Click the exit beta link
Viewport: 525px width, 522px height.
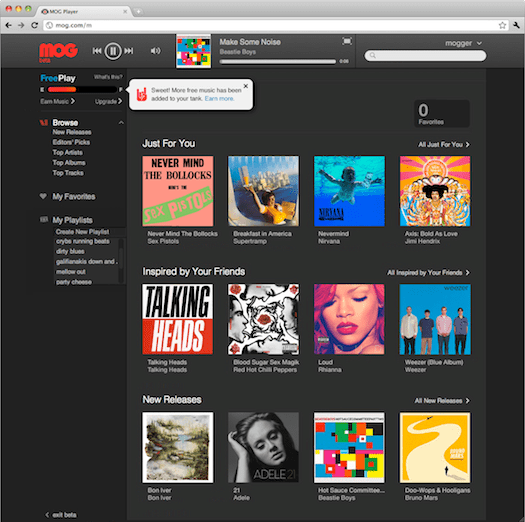(x=61, y=515)
